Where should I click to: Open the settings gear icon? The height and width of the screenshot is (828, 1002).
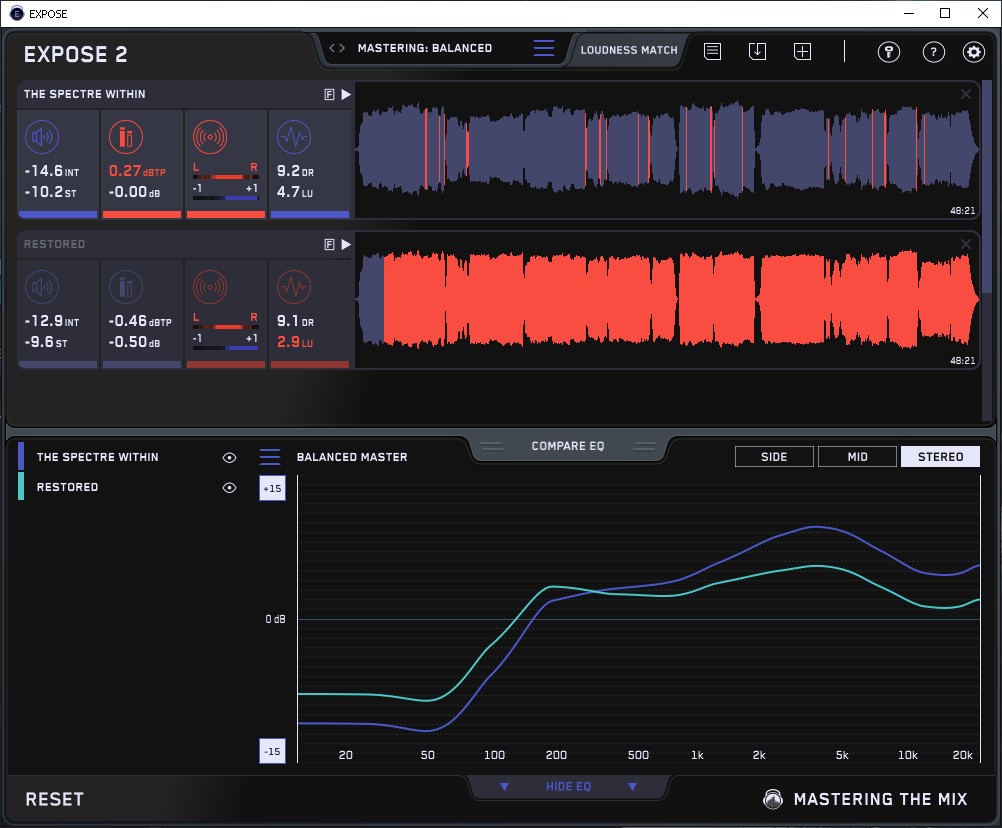point(974,52)
